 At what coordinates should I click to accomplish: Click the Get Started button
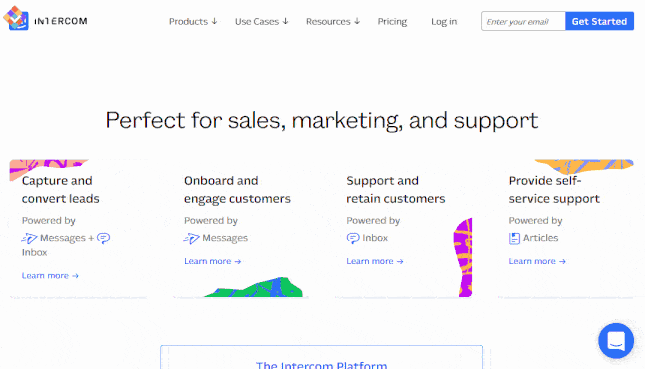599,21
